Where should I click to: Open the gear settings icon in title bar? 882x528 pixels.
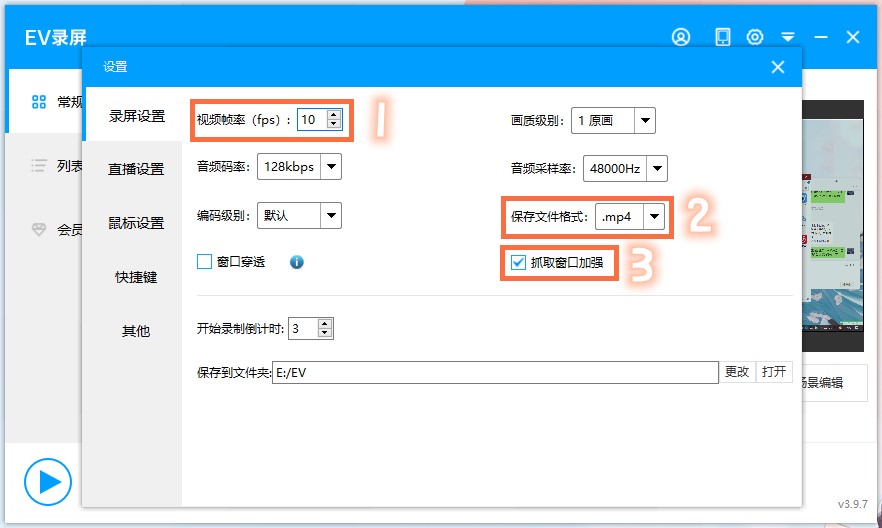[754, 37]
